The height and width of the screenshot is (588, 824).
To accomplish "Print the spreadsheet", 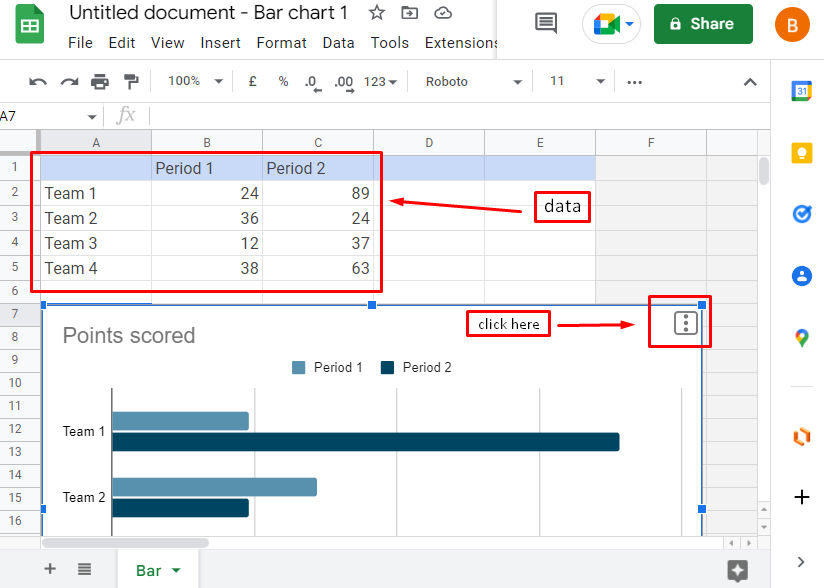I will click(100, 82).
